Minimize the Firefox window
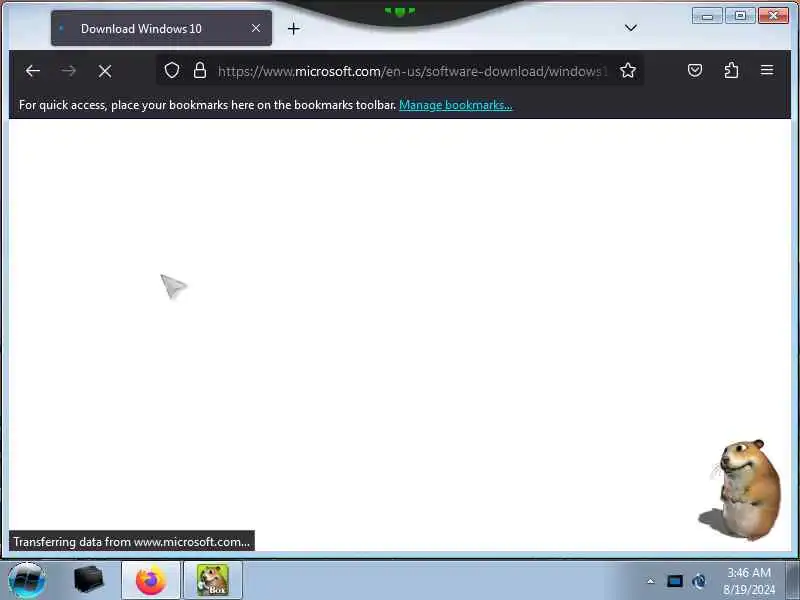800x600 pixels. 707,16
